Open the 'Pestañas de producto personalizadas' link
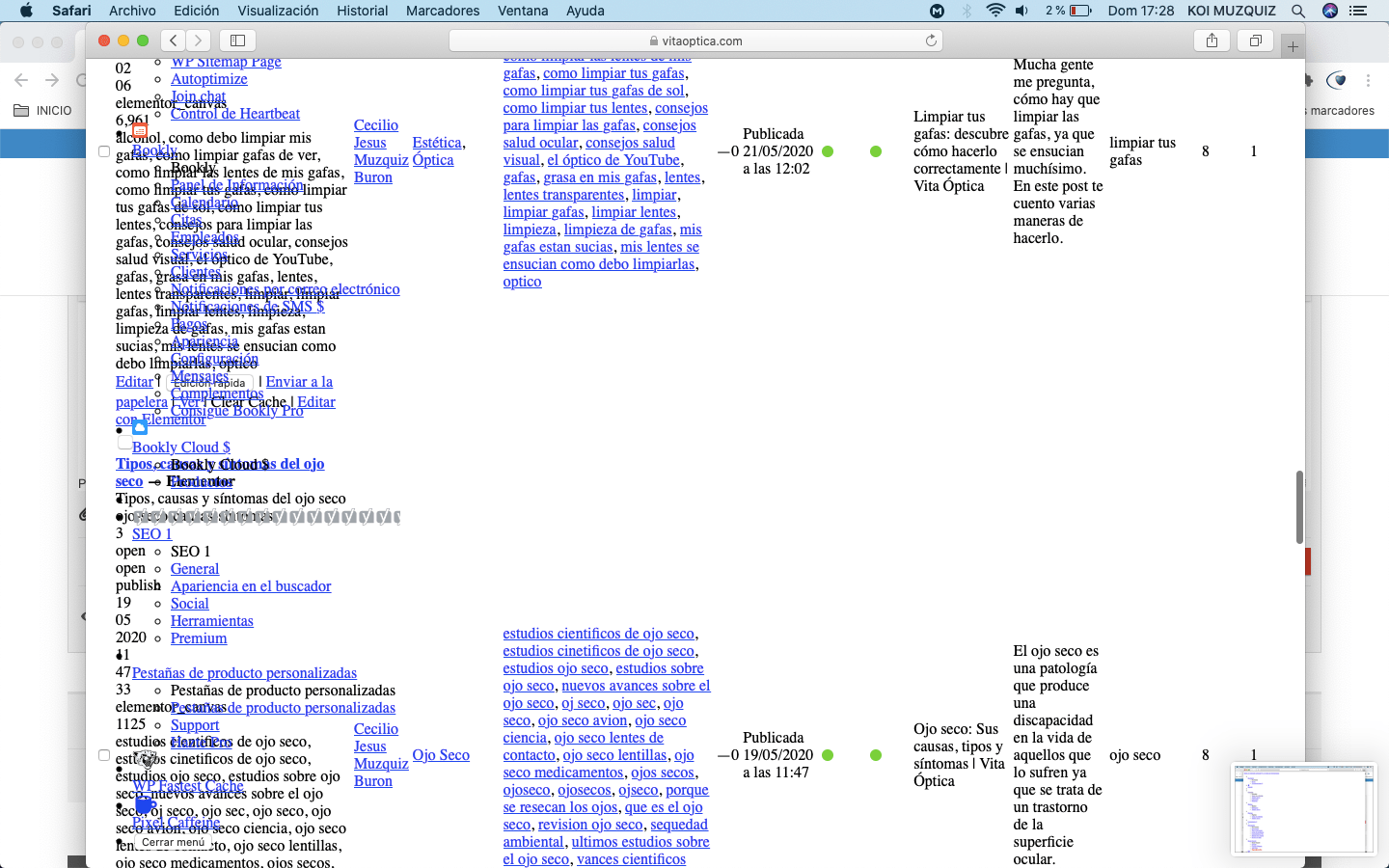Viewport: 1389px width, 868px height. pos(244,673)
